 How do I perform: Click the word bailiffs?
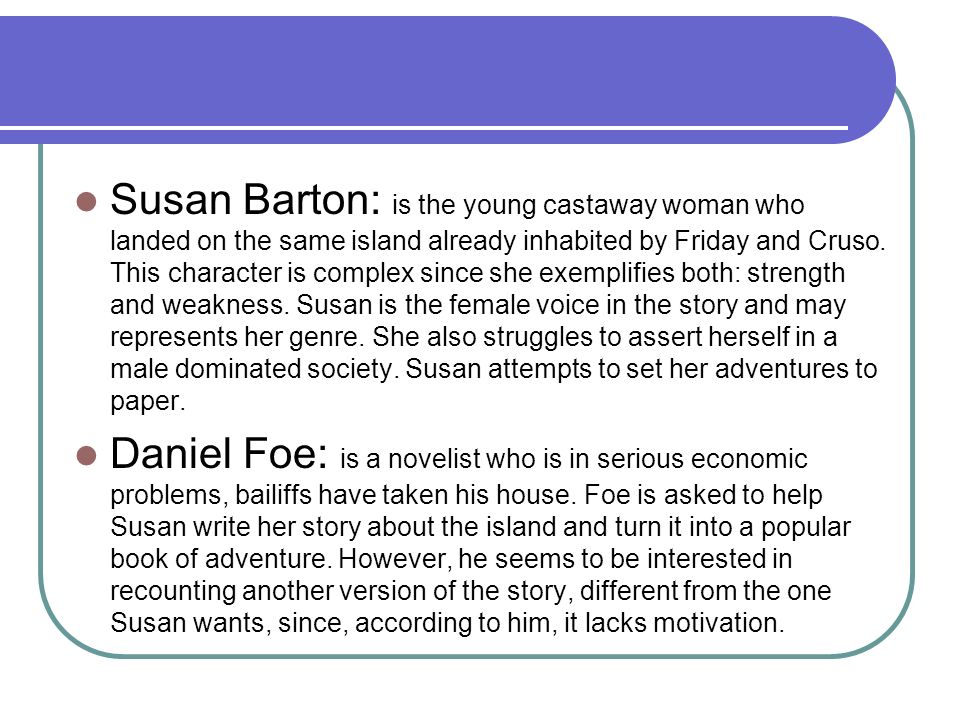[x=274, y=495]
